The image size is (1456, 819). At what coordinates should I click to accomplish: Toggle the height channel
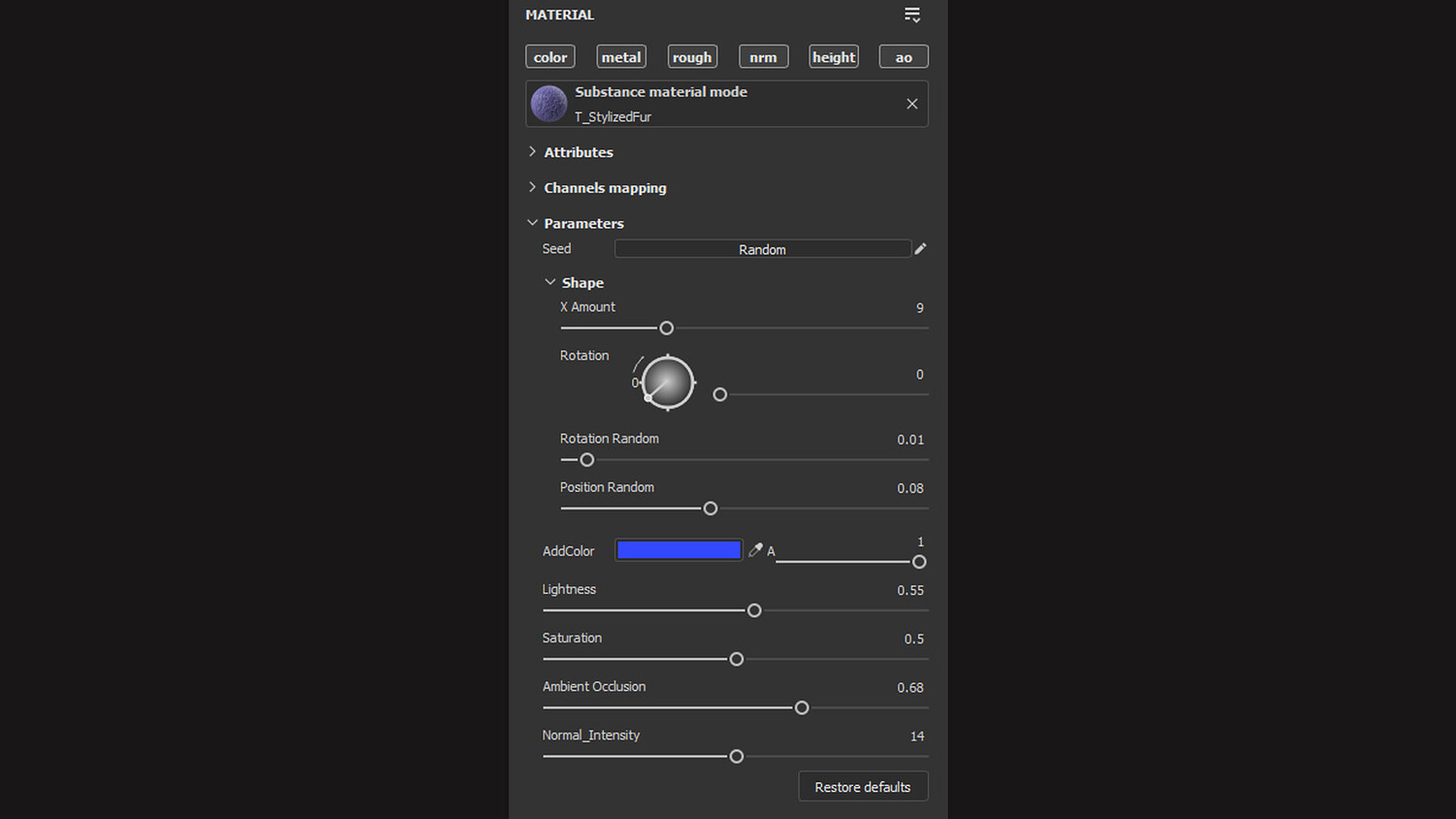coord(834,57)
